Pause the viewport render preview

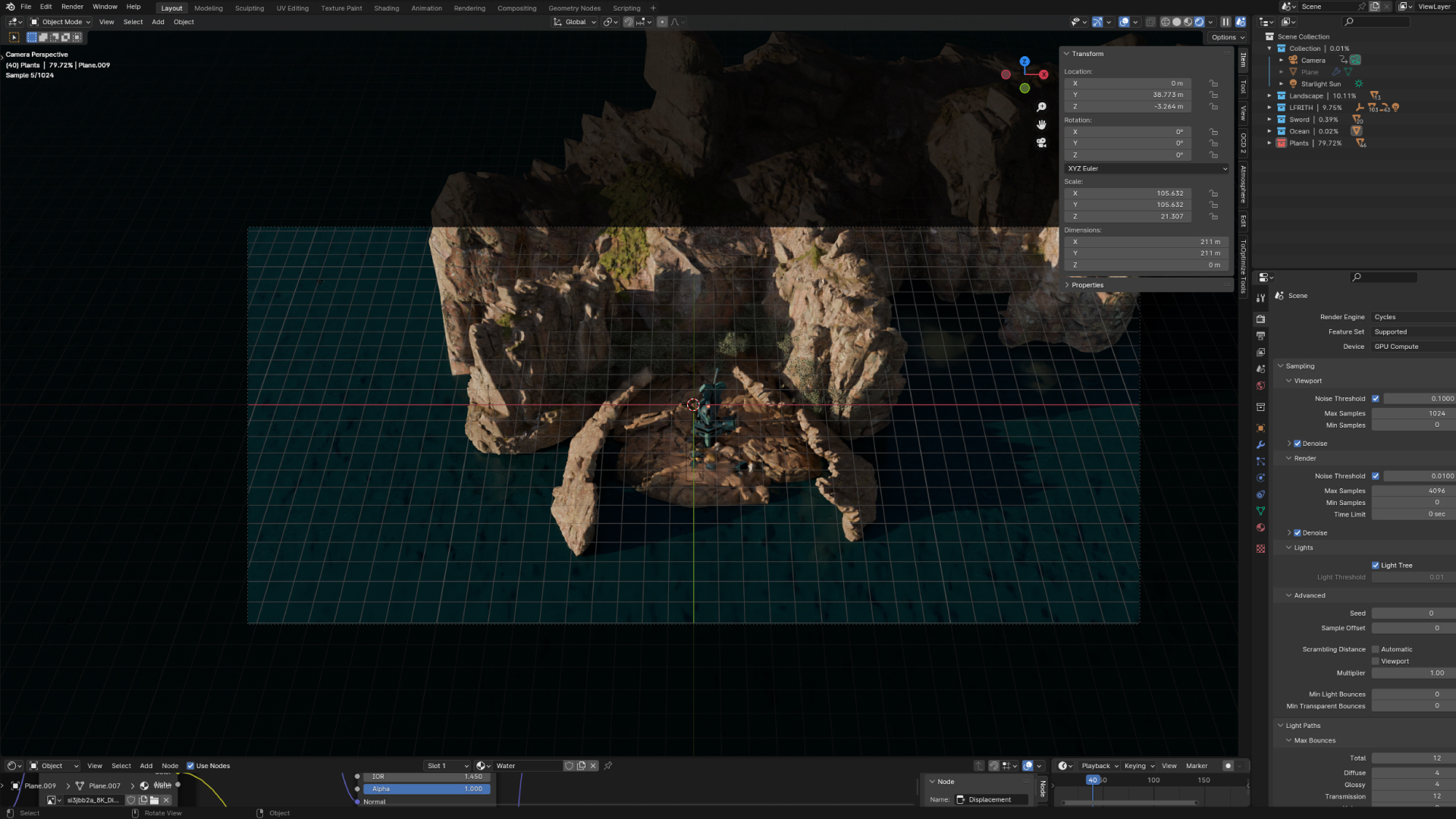click(1225, 22)
